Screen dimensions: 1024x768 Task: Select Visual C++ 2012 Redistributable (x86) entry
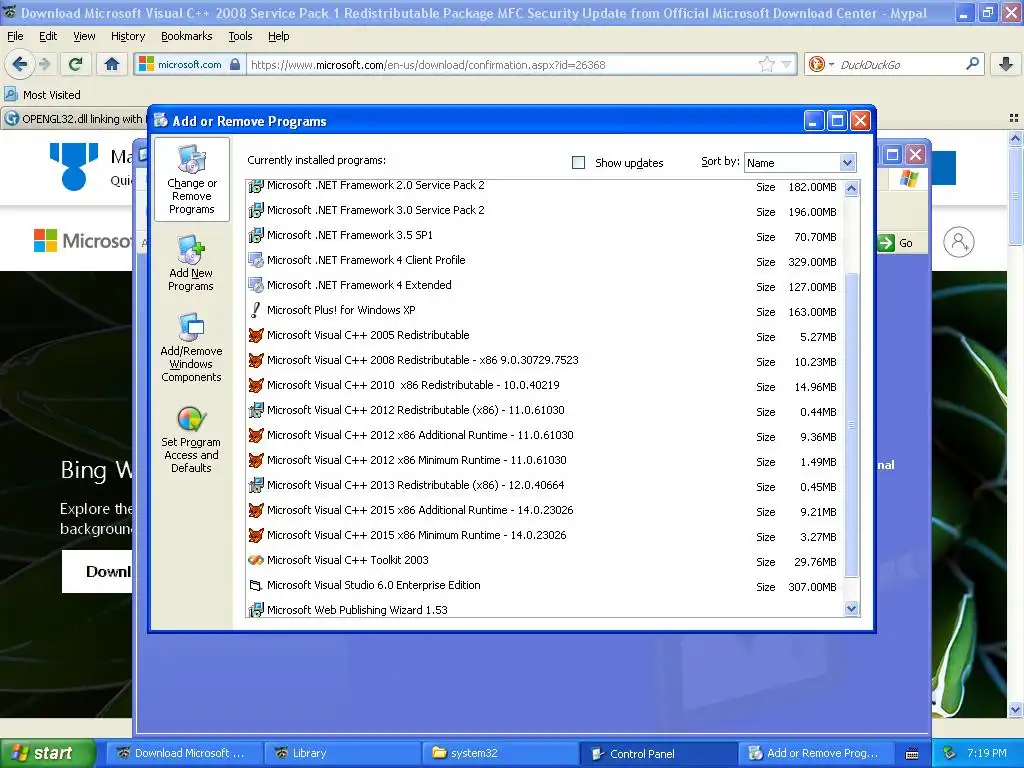pos(545,411)
